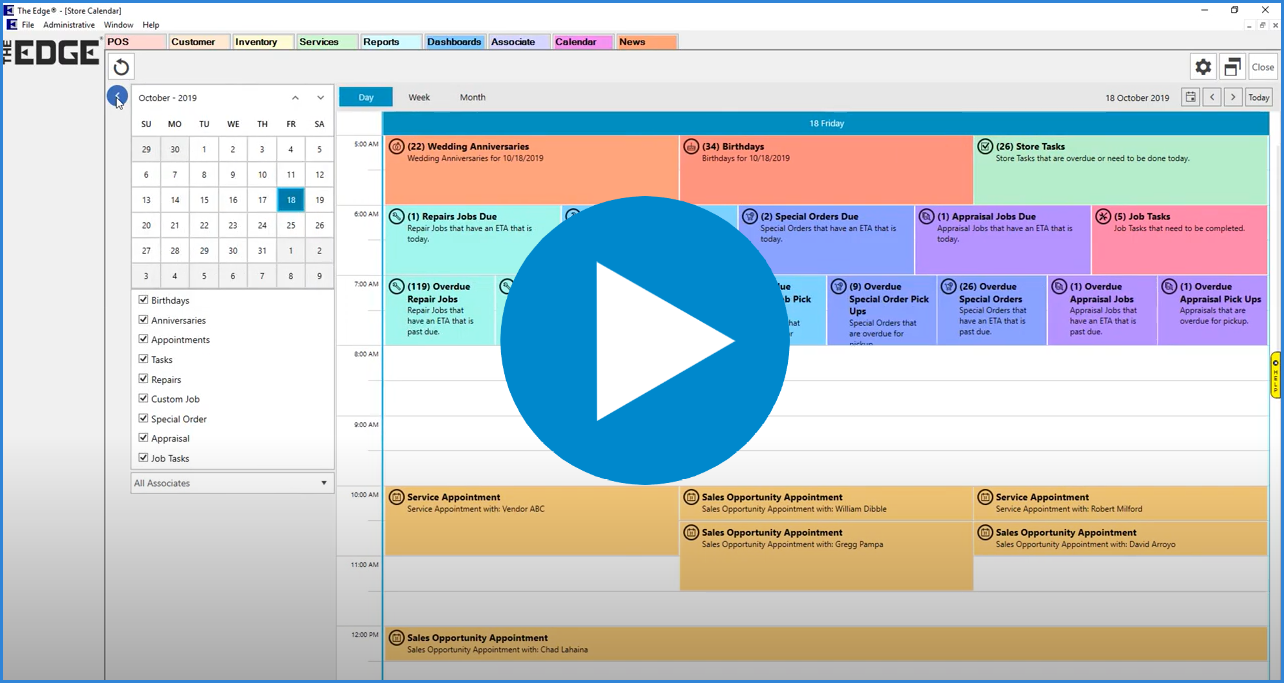Click the yellow side tab handle
The width and height of the screenshot is (1284, 683).
click(1276, 375)
